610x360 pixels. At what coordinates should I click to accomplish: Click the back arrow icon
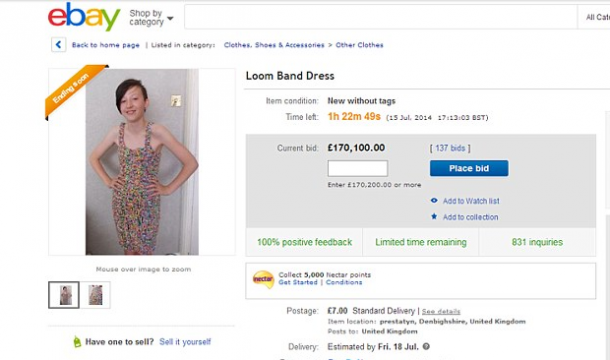[59, 45]
